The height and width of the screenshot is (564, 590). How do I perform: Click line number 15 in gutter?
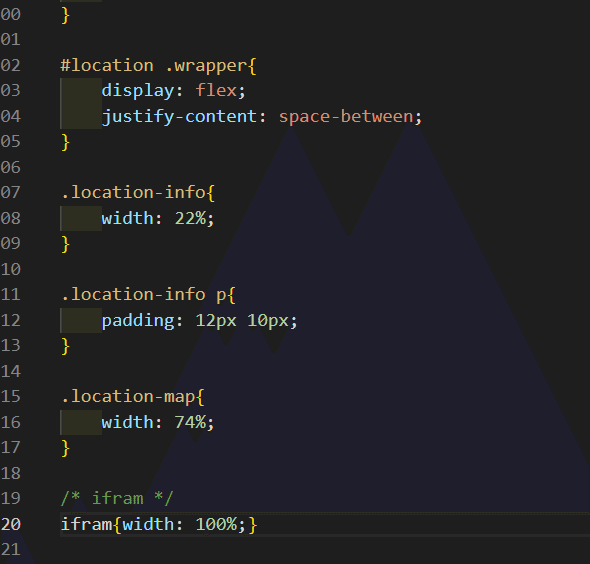[10, 397]
